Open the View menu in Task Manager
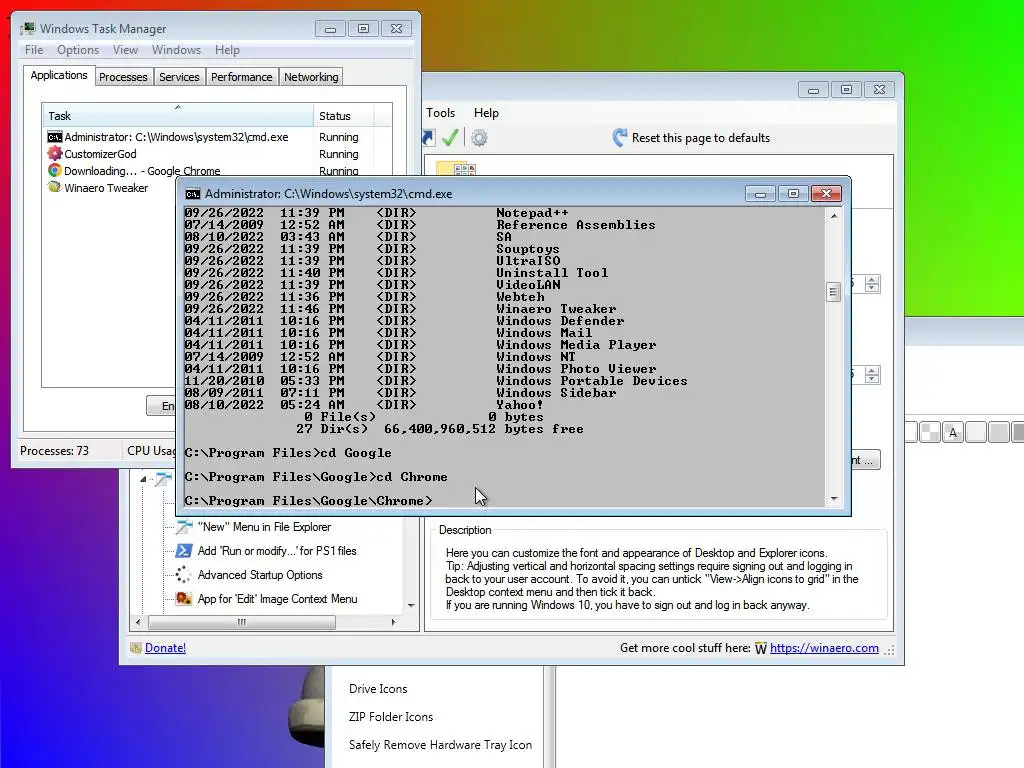 tap(125, 50)
